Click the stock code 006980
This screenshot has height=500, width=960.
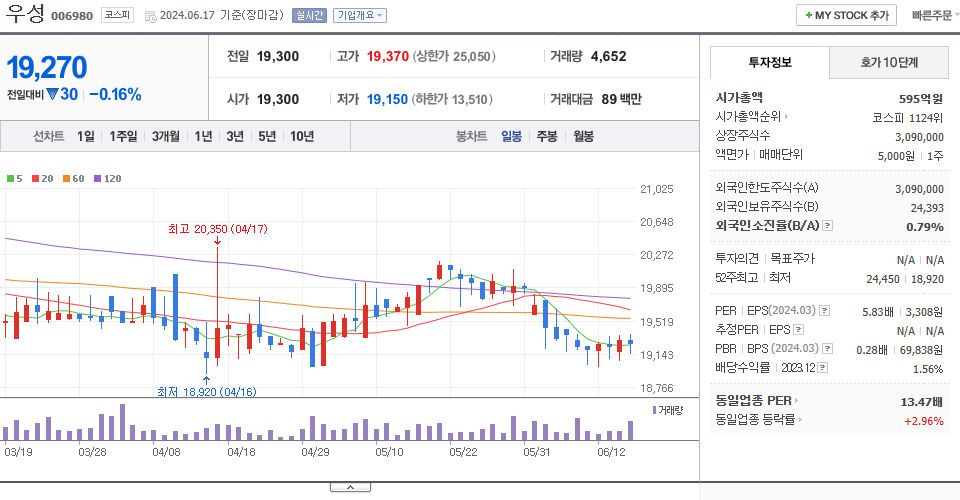72,17
